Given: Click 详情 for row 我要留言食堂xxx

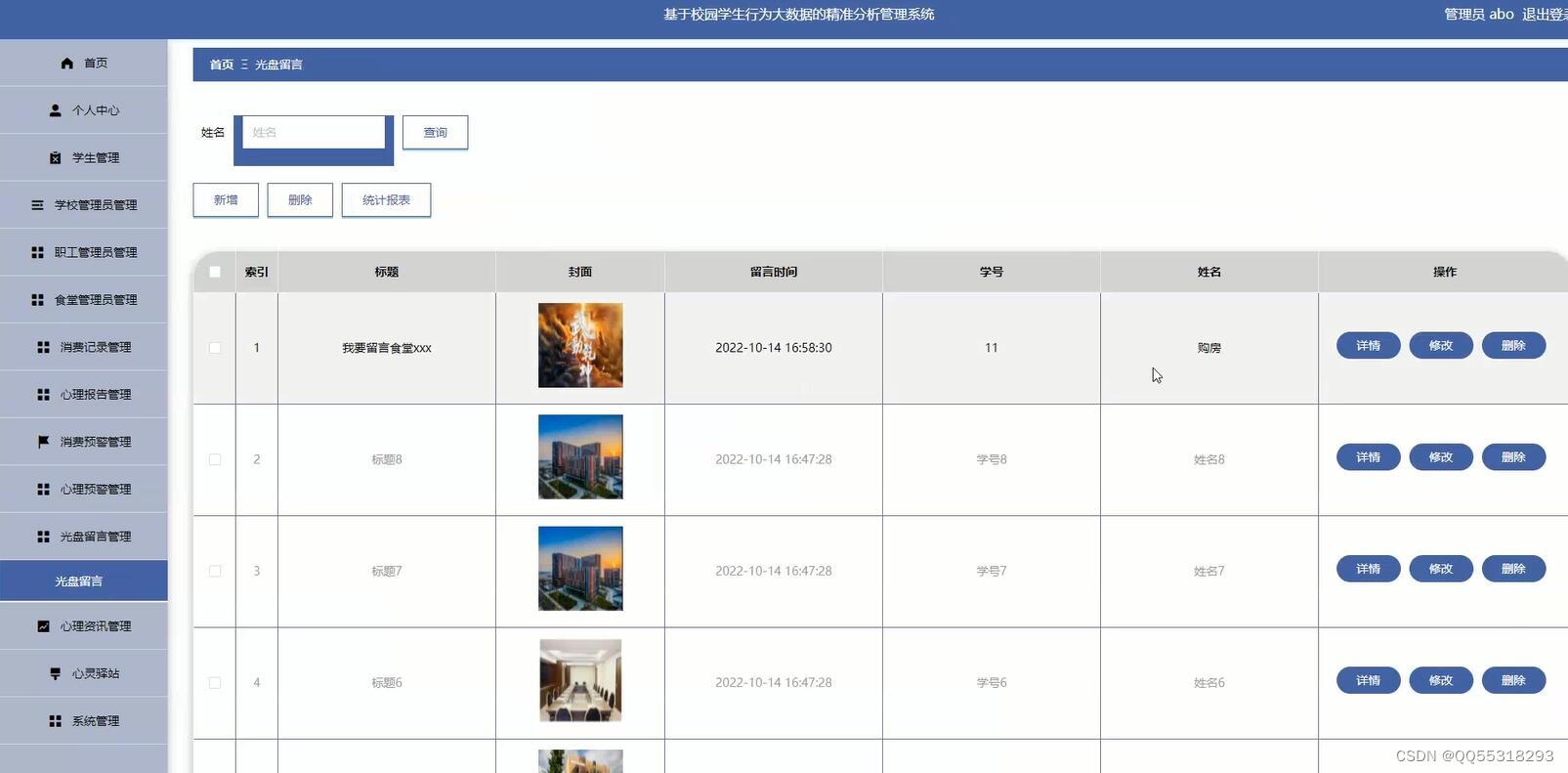Looking at the screenshot, I should 1368,346.
